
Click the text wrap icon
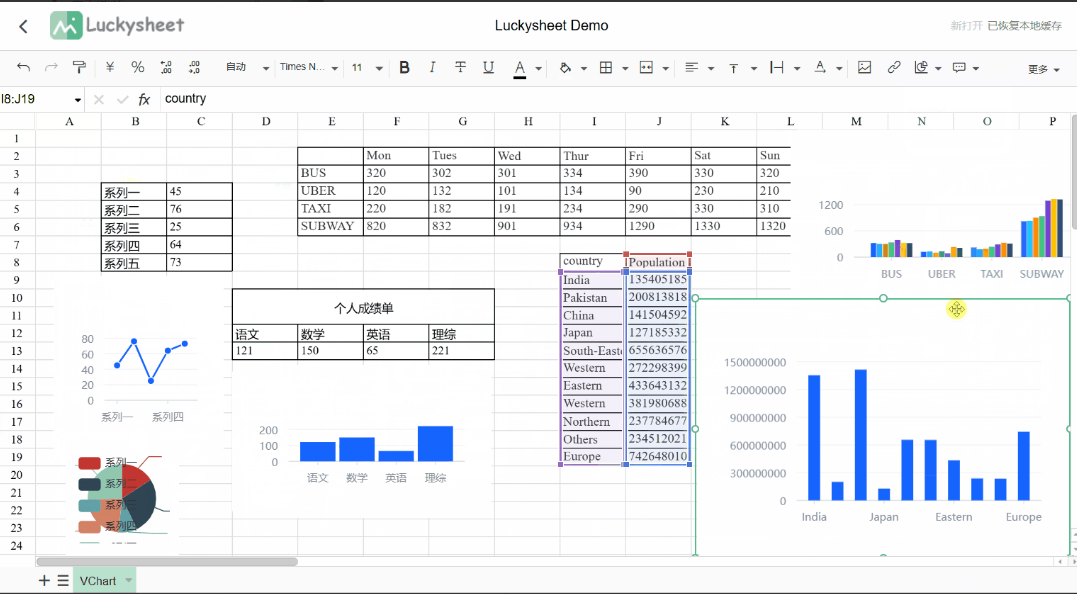click(777, 67)
